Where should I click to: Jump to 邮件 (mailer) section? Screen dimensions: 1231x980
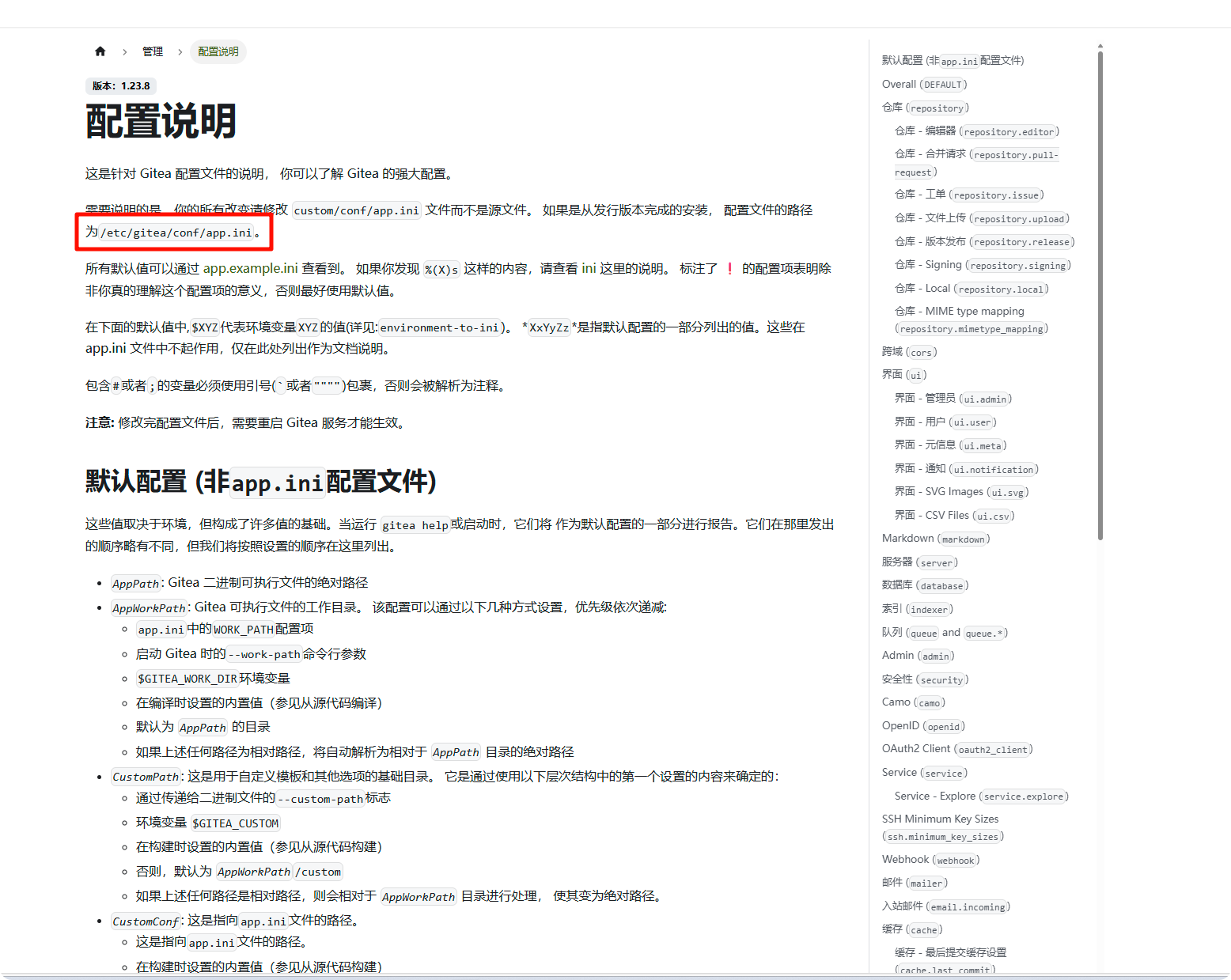(915, 883)
